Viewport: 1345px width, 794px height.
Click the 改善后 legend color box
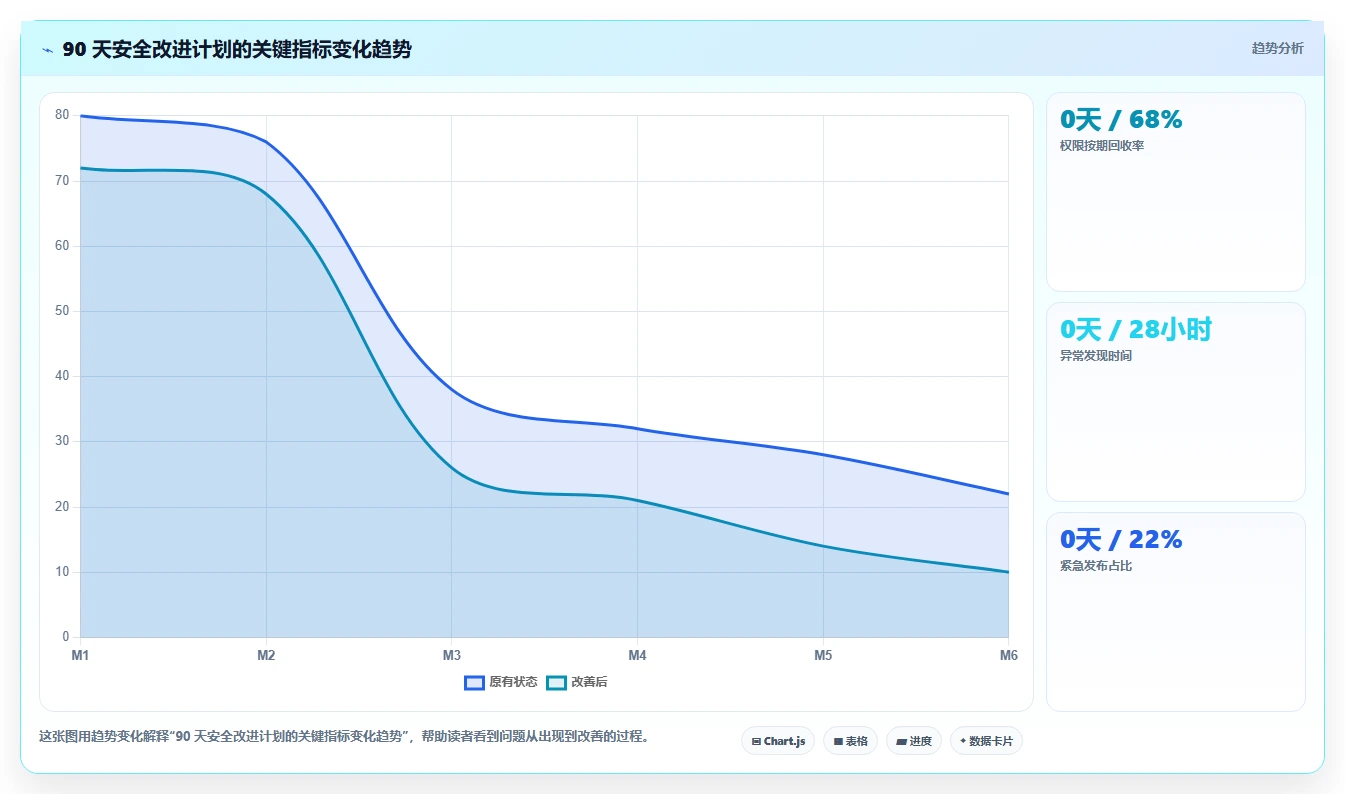point(556,682)
